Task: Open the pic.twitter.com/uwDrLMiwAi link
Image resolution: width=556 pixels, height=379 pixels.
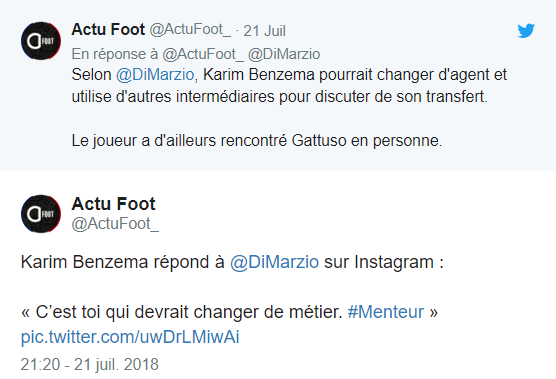Action: tap(130, 336)
